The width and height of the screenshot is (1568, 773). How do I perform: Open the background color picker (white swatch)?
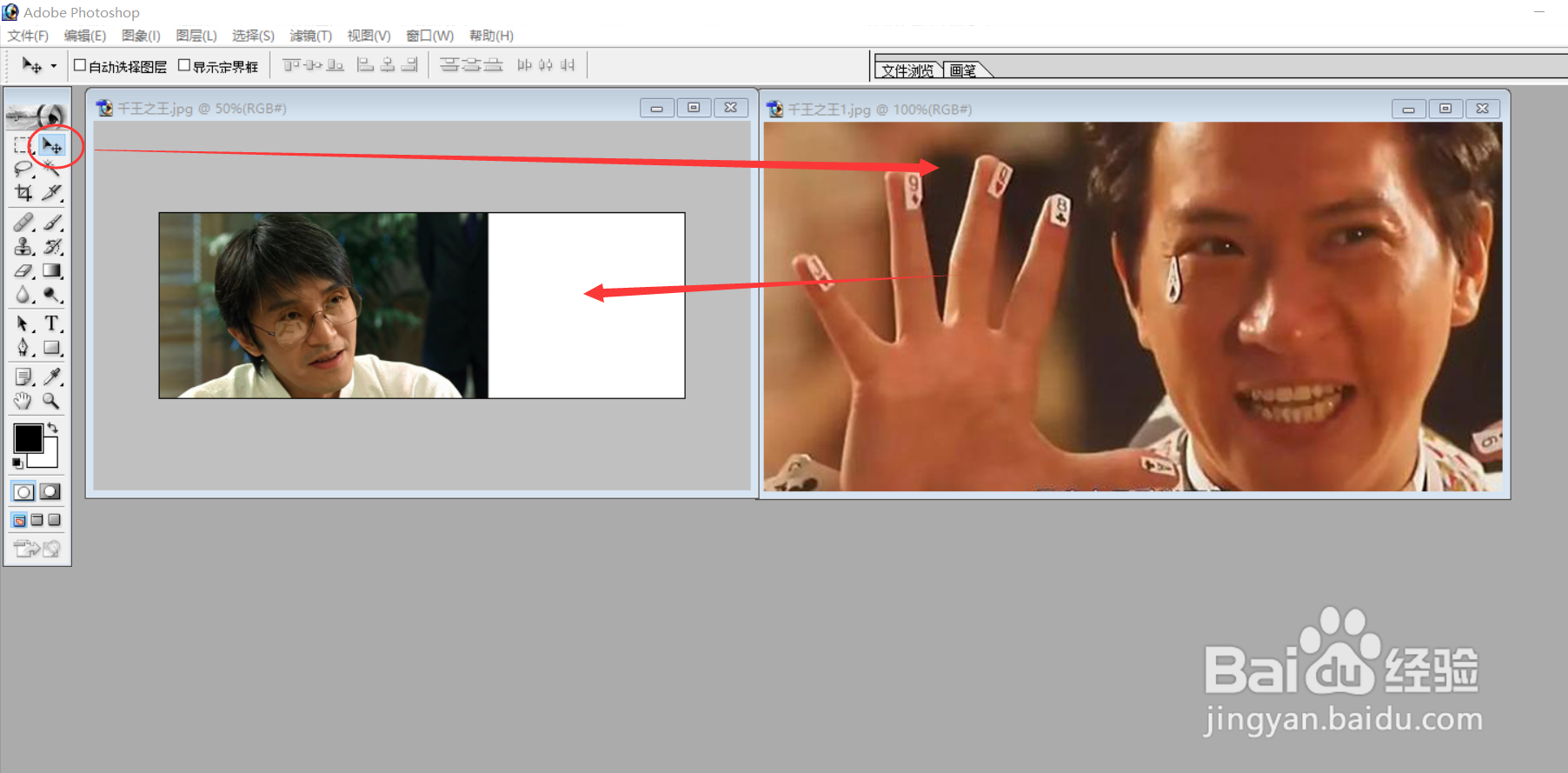point(50,459)
